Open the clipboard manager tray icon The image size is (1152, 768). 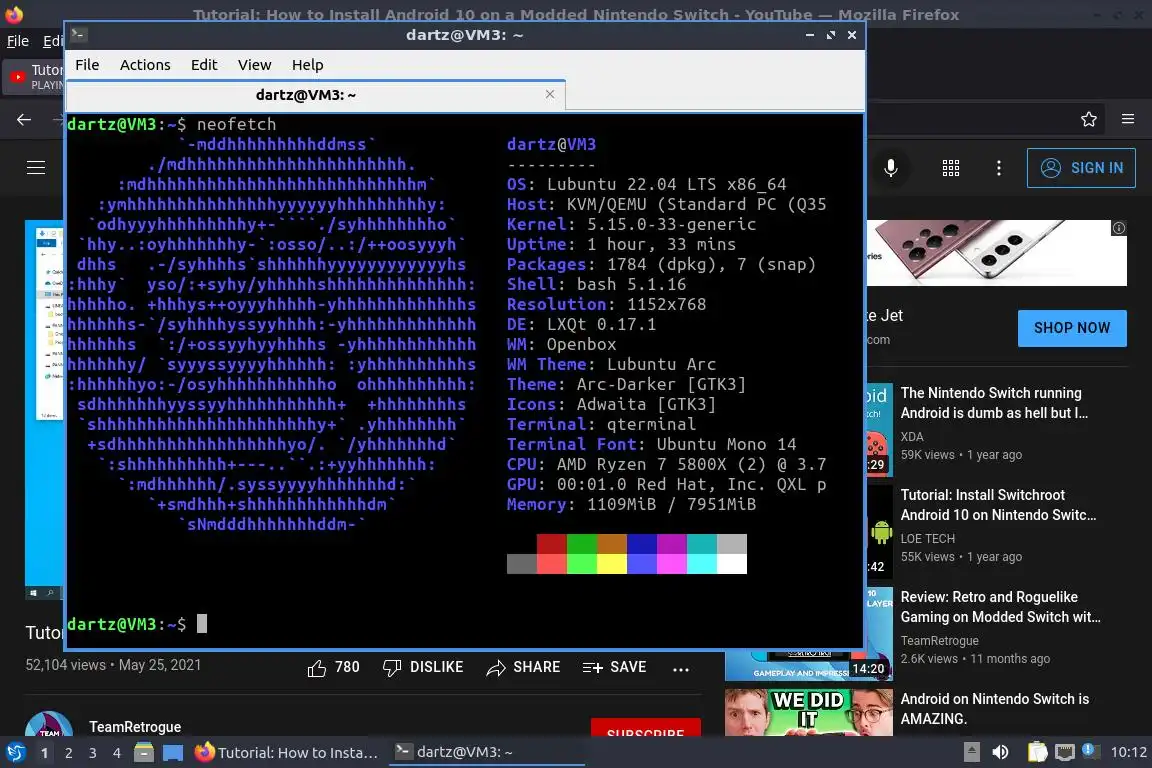coord(1037,752)
